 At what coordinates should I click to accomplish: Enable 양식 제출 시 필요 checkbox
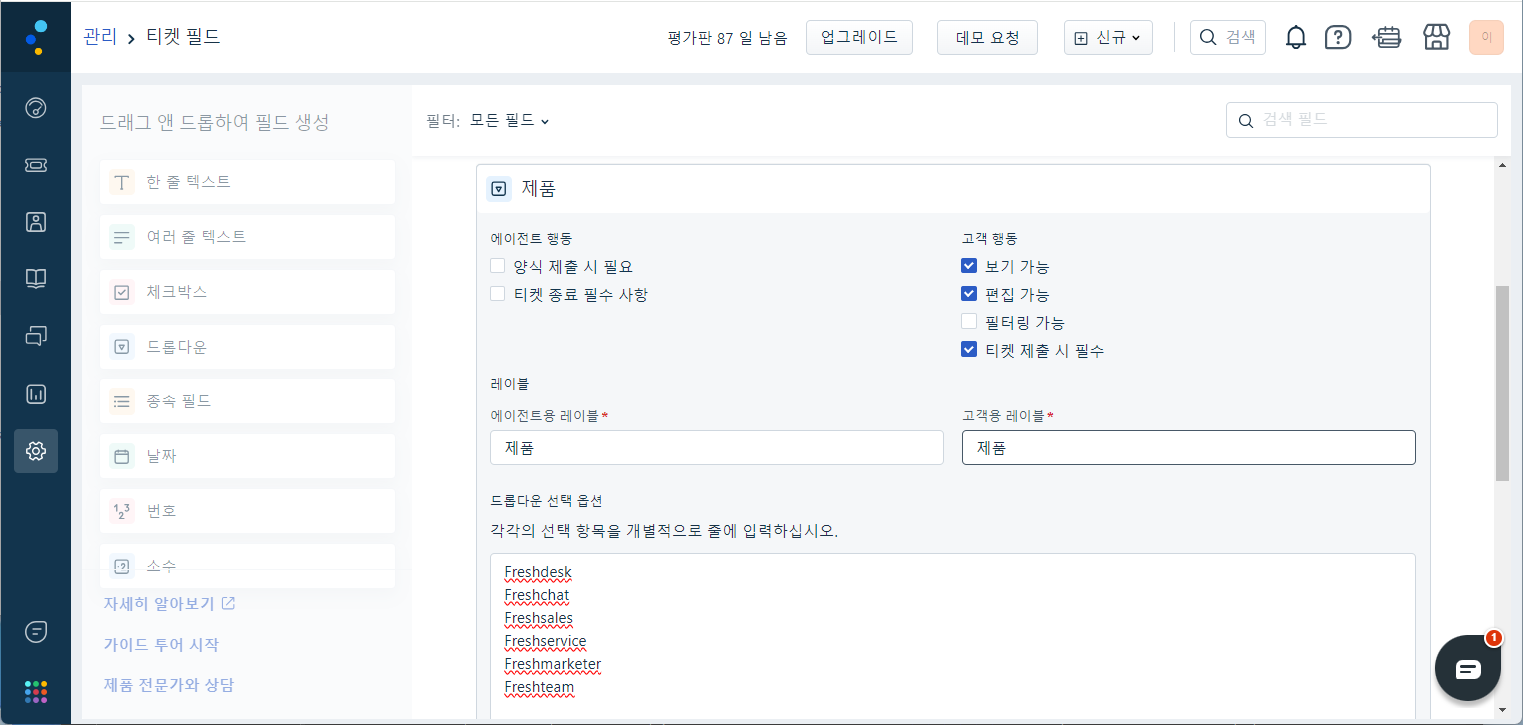pos(498,266)
